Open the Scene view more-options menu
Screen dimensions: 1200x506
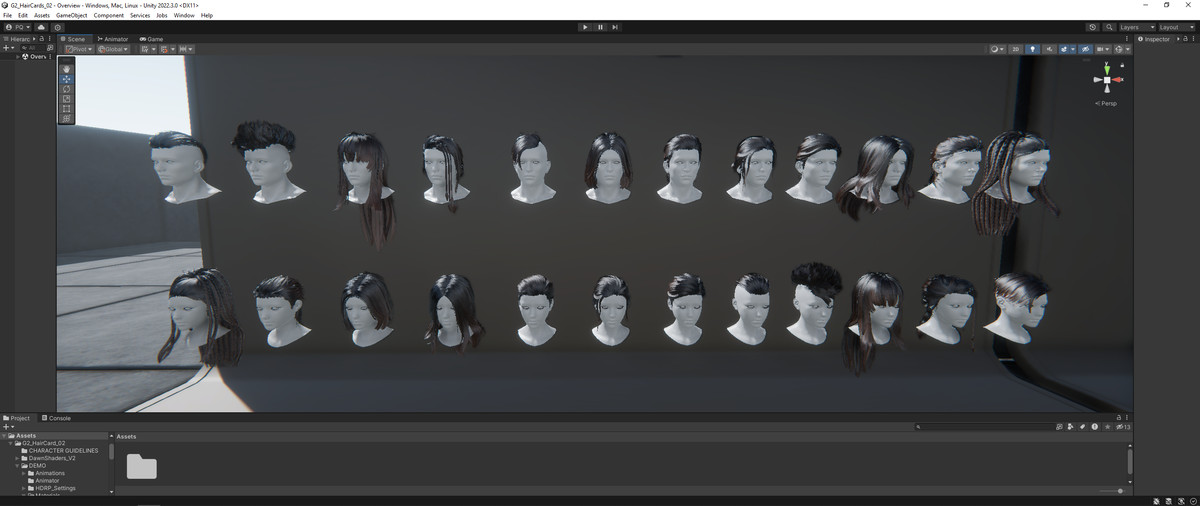(1128, 39)
